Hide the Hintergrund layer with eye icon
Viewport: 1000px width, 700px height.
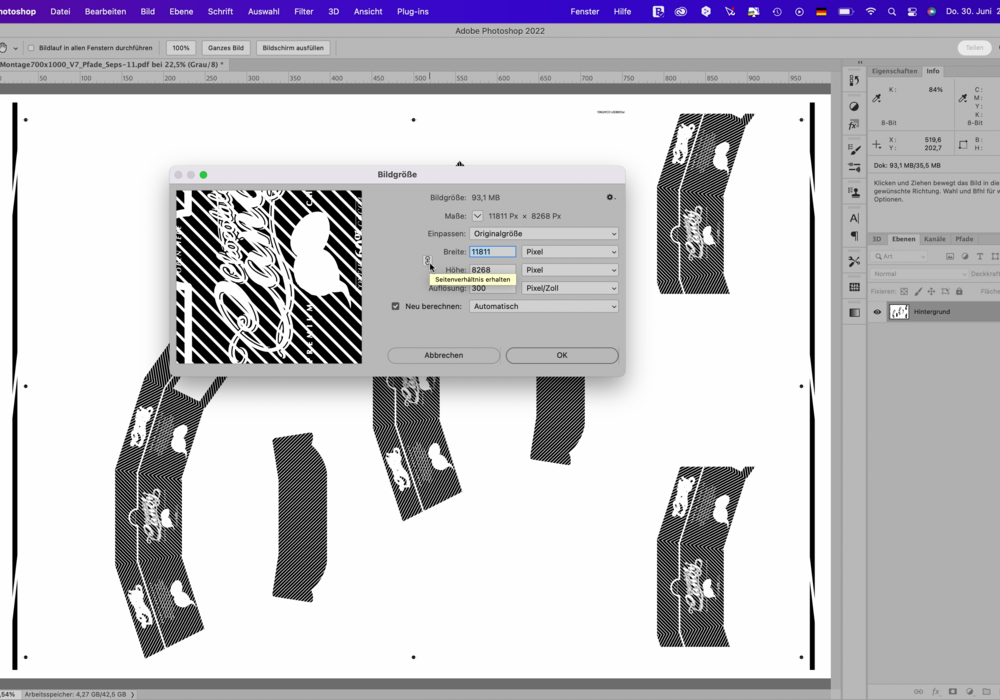pos(877,312)
